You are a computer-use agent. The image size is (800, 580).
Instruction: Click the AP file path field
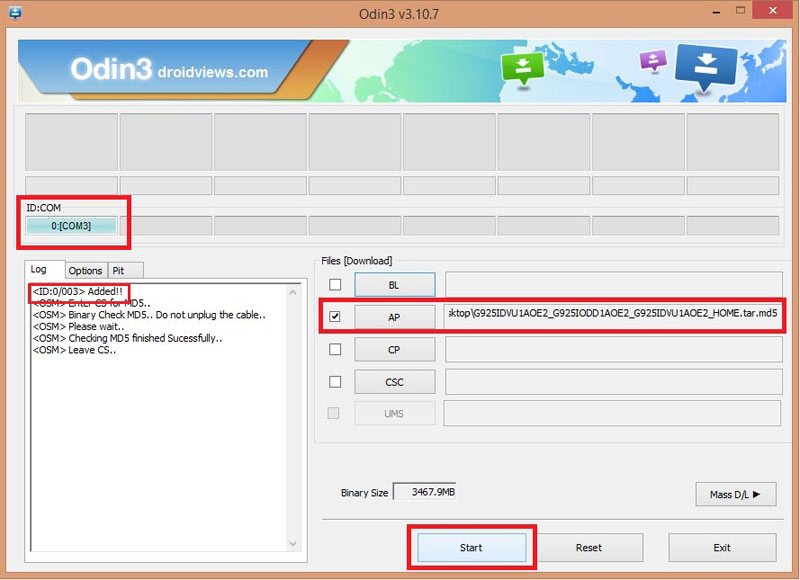[614, 317]
